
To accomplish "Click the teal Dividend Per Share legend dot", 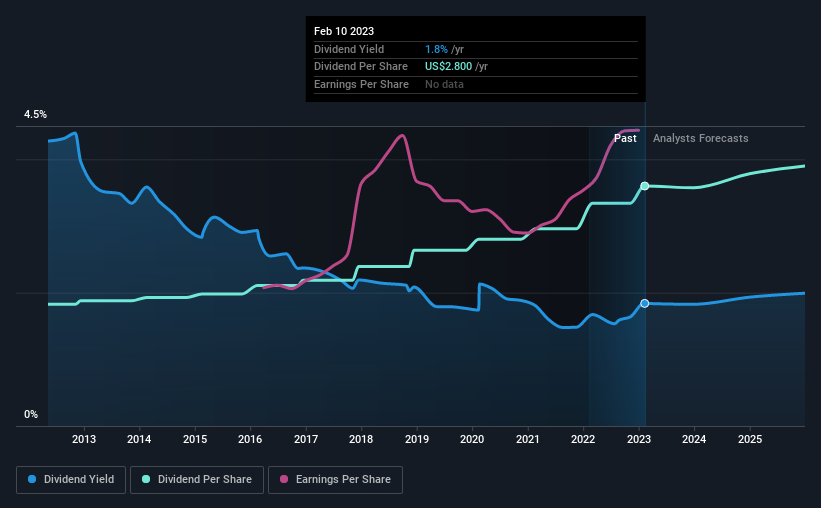I will point(146,479).
